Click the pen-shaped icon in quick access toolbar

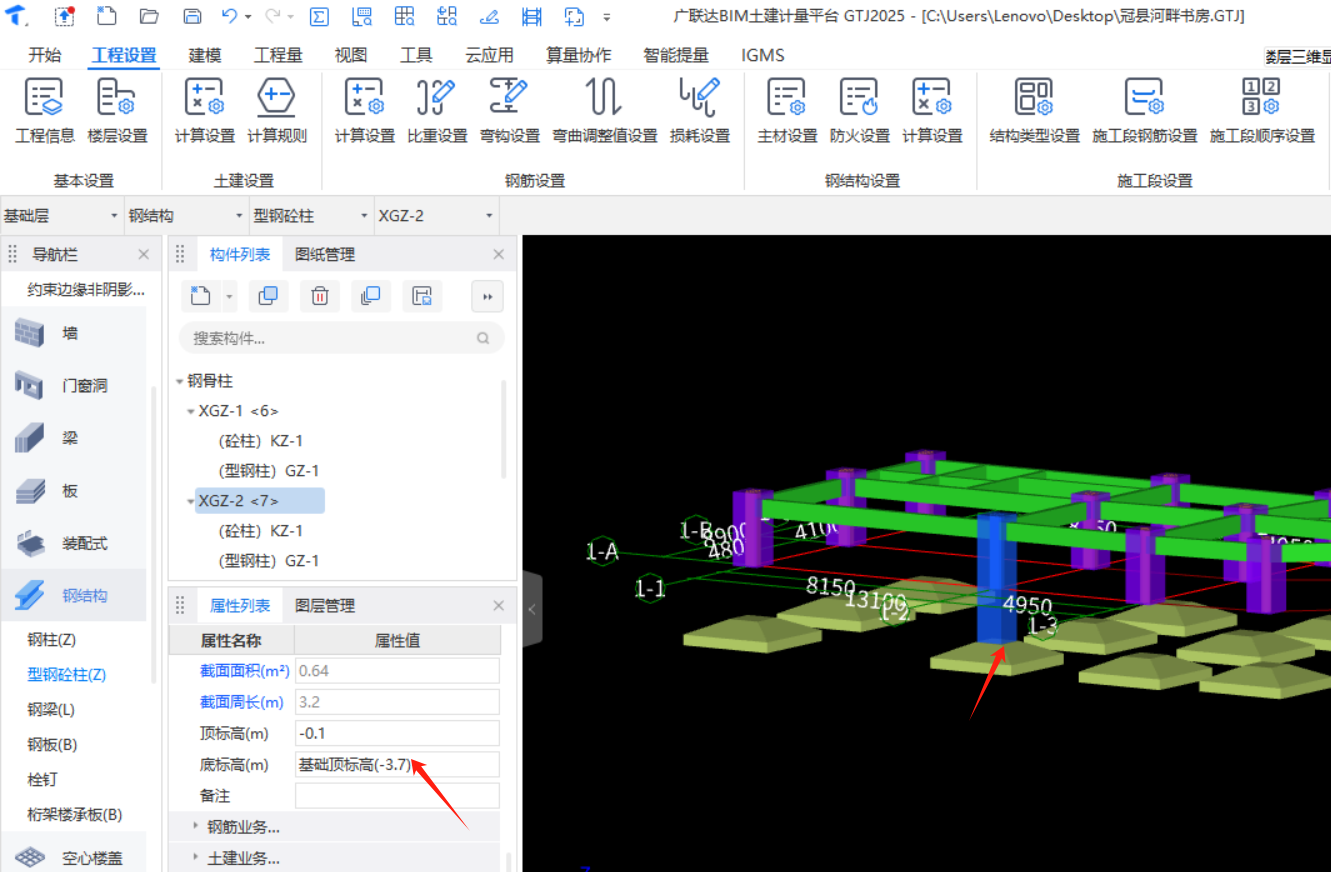tap(489, 16)
